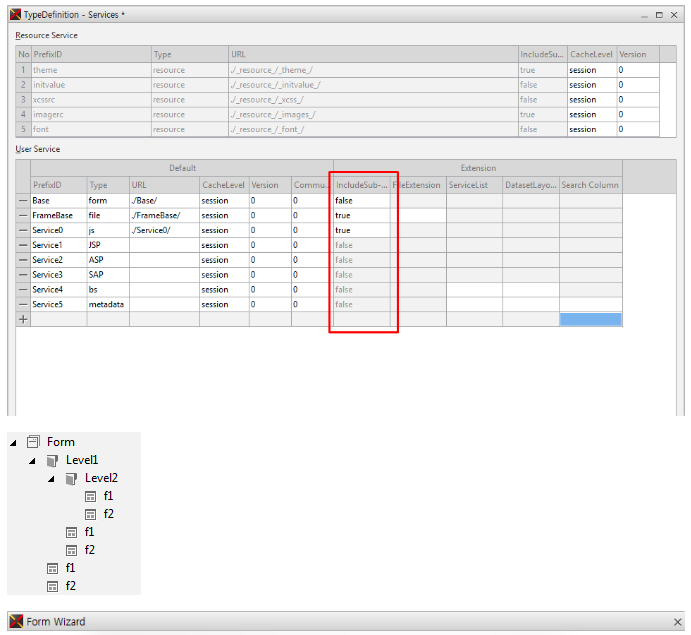This screenshot has width=691, height=635.
Task: Select the Level2 folder icon
Action: click(71, 478)
